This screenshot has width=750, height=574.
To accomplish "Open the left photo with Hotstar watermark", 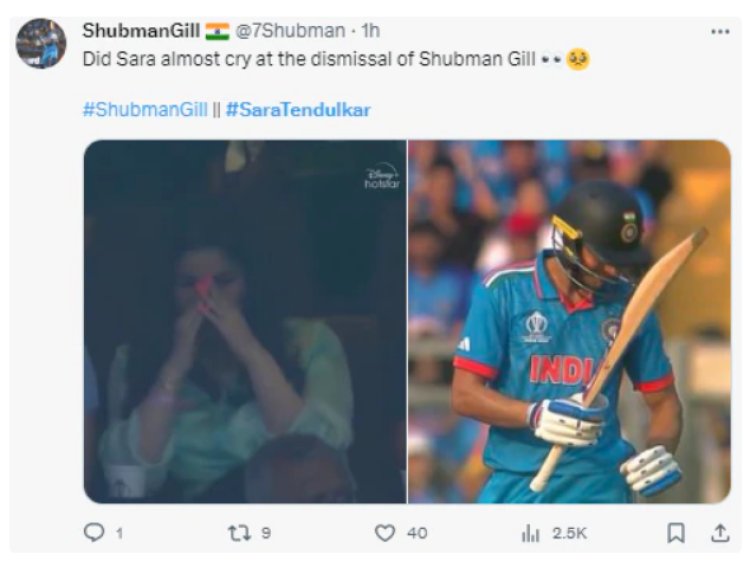I will [x=245, y=321].
